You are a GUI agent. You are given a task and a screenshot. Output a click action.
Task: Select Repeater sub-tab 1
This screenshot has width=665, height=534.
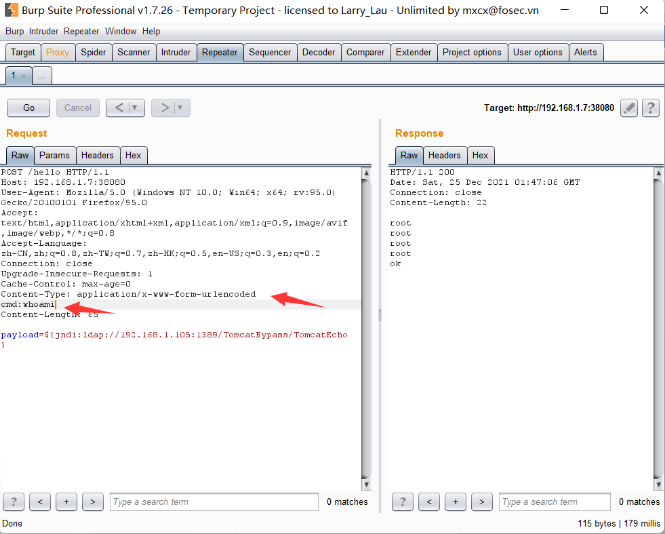(x=14, y=75)
